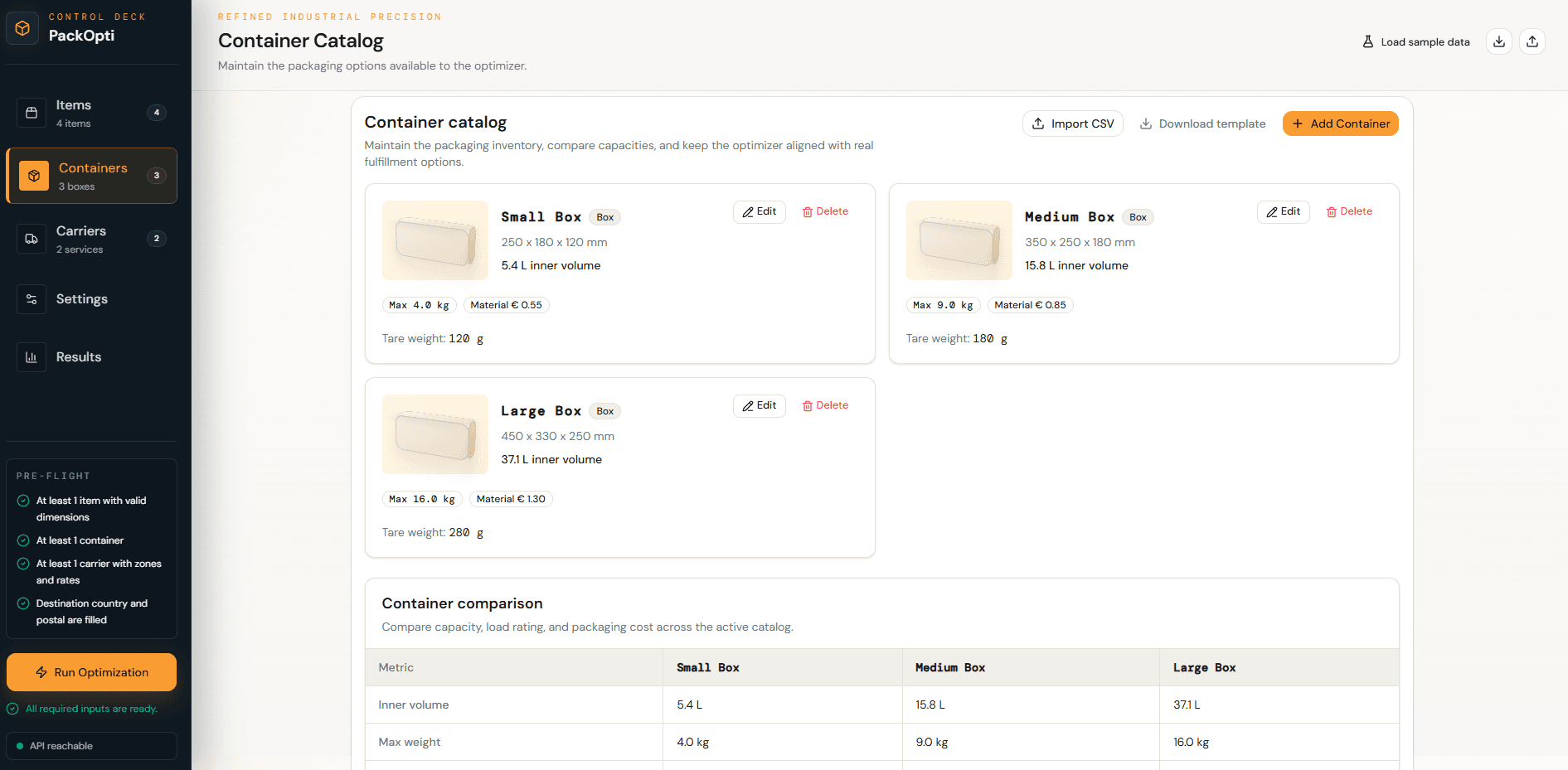The width and height of the screenshot is (1568, 770).
Task: Open the Containers menu item
Action: pos(91,176)
